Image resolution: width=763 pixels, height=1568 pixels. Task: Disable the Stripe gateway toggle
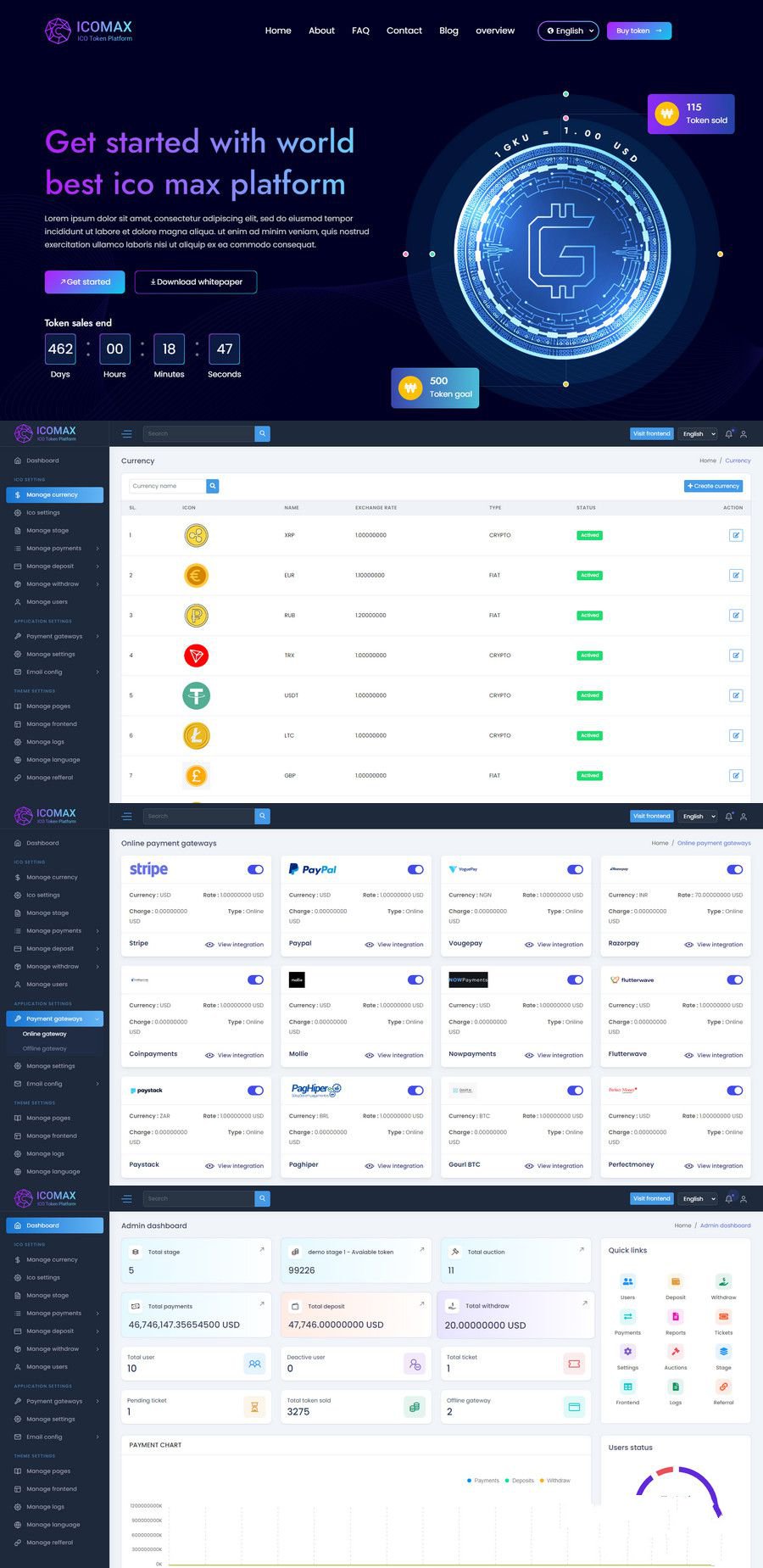pyautogui.click(x=255, y=869)
